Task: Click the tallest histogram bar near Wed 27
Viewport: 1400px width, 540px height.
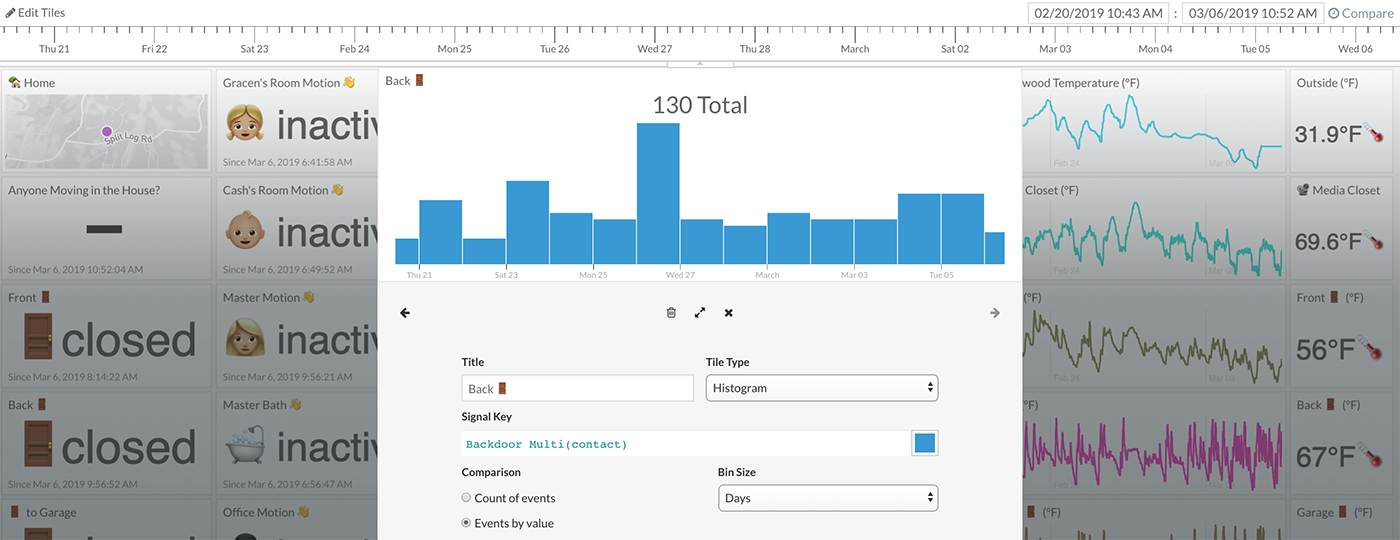Action: [x=658, y=193]
